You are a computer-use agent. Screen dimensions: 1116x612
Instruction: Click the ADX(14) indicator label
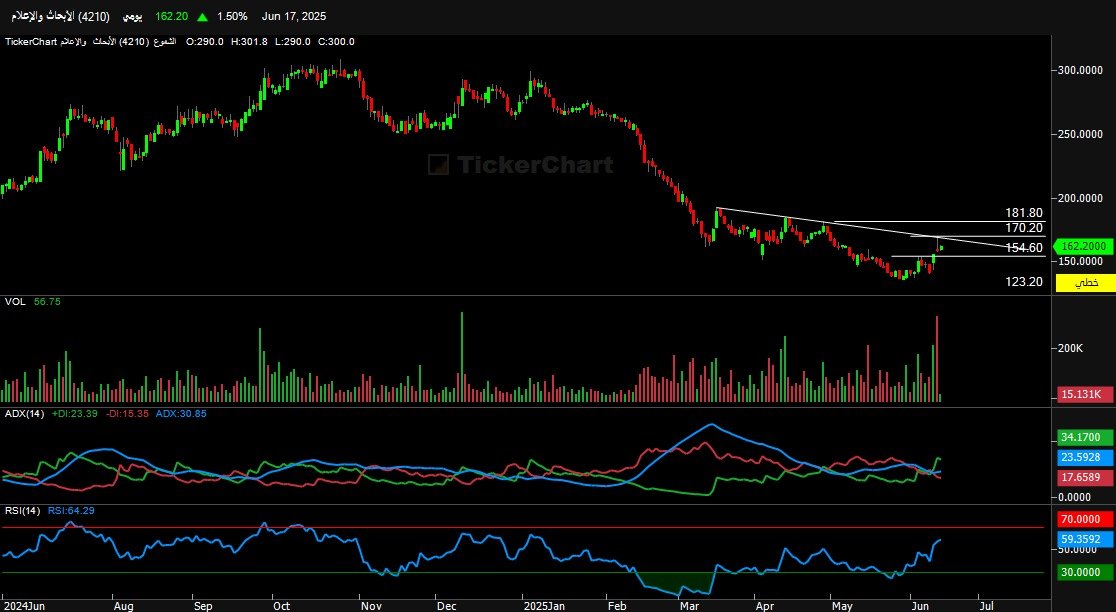click(24, 413)
